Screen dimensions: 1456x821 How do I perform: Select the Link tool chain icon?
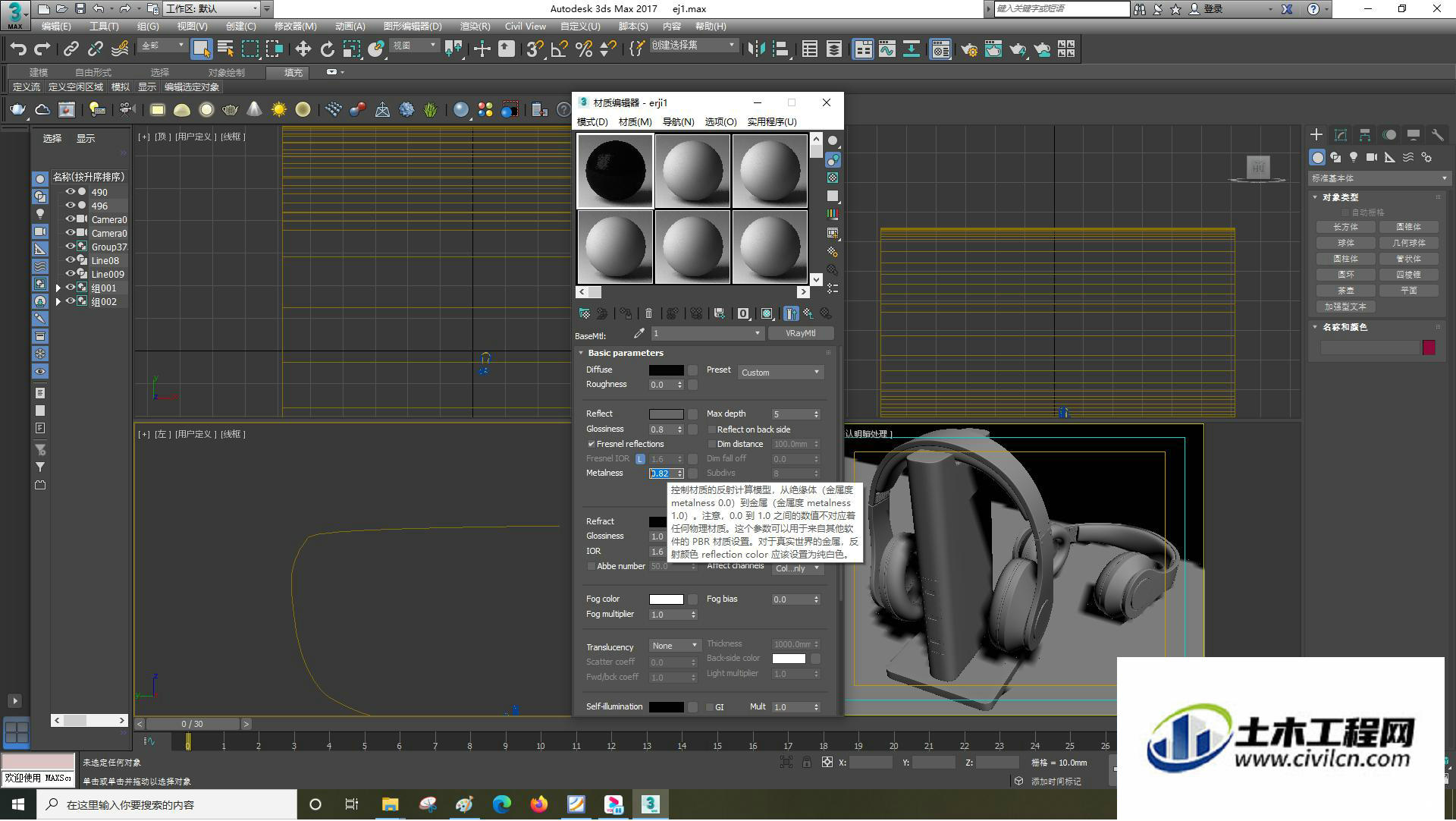coord(71,49)
